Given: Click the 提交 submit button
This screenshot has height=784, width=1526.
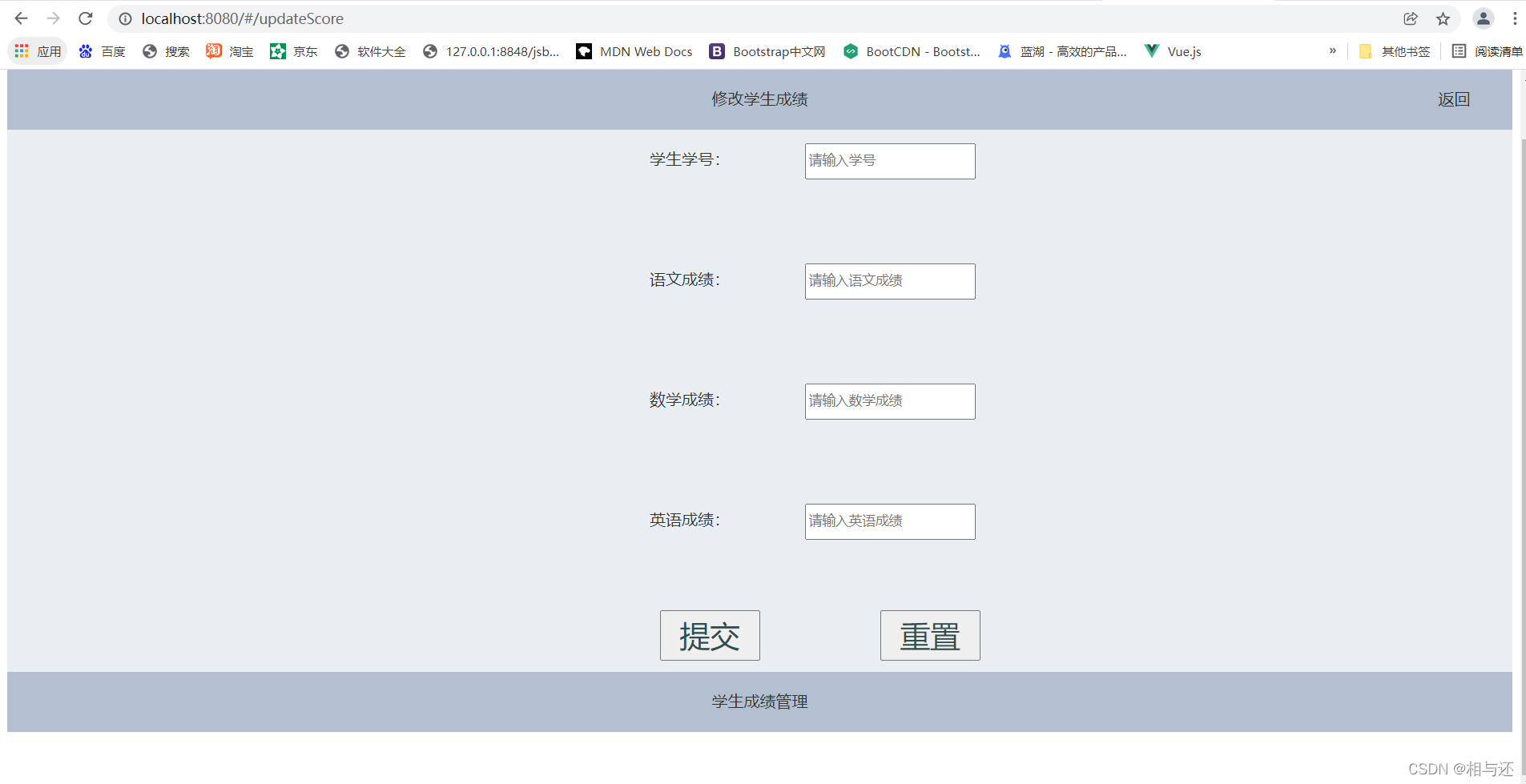Looking at the screenshot, I should (x=710, y=636).
